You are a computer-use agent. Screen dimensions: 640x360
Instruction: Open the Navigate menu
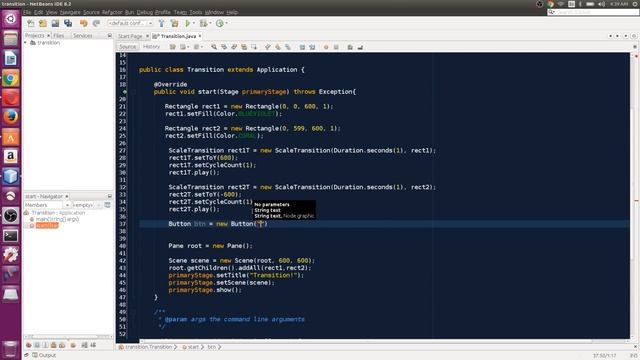[x=70, y=12]
